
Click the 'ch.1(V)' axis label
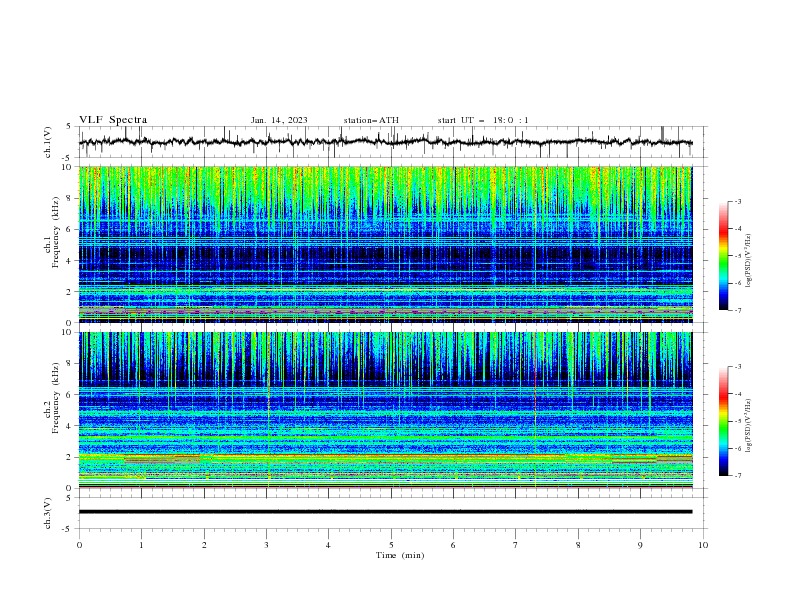(x=48, y=142)
